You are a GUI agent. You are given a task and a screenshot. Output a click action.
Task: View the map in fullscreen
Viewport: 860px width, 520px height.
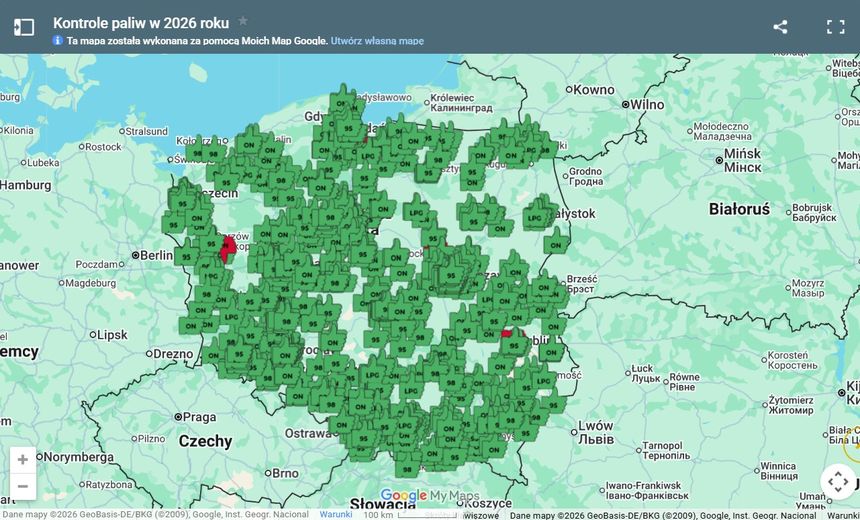(x=835, y=27)
